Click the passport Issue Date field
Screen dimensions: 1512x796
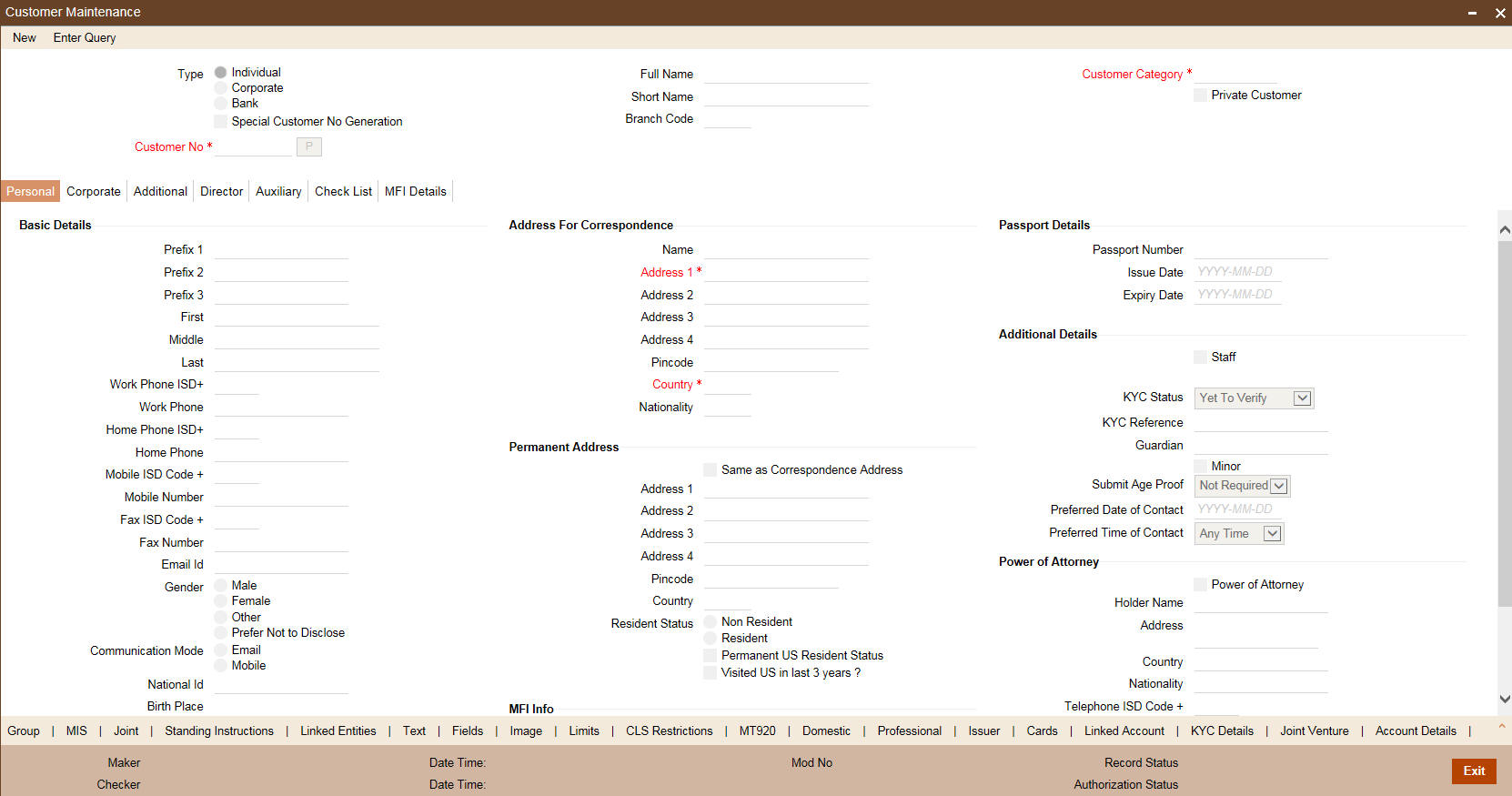pos(1237,272)
